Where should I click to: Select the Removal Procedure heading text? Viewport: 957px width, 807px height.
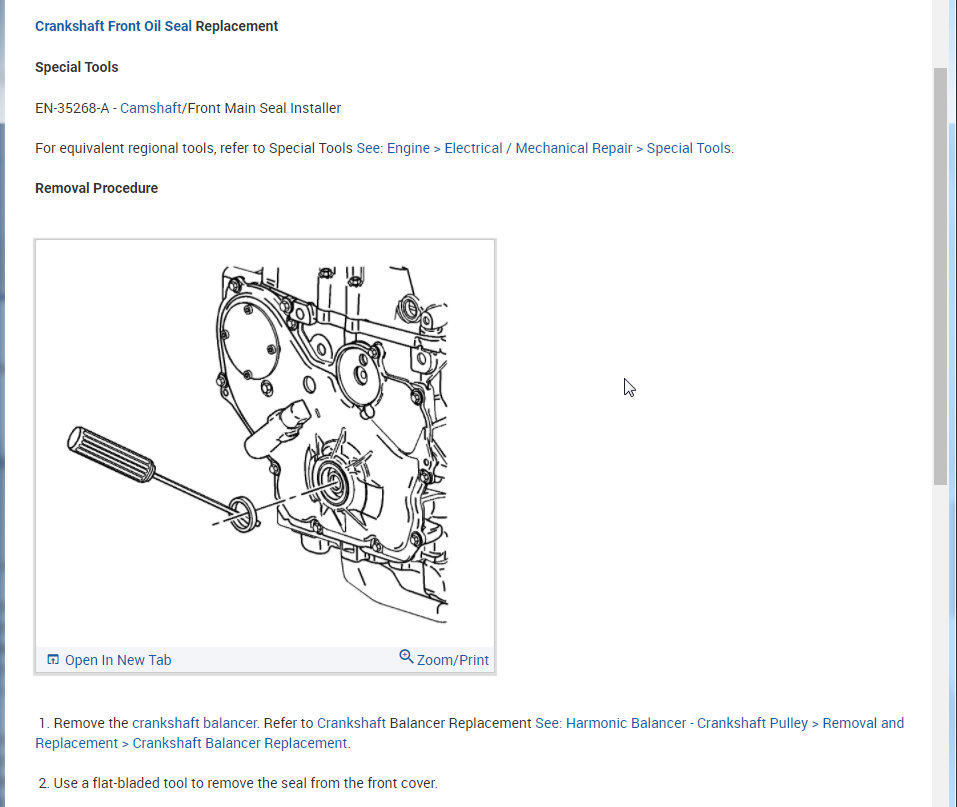(96, 188)
